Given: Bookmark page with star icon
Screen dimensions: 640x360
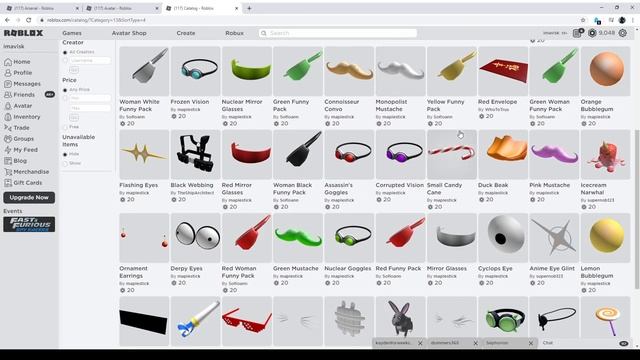Looking at the screenshot, I should tap(583, 20).
